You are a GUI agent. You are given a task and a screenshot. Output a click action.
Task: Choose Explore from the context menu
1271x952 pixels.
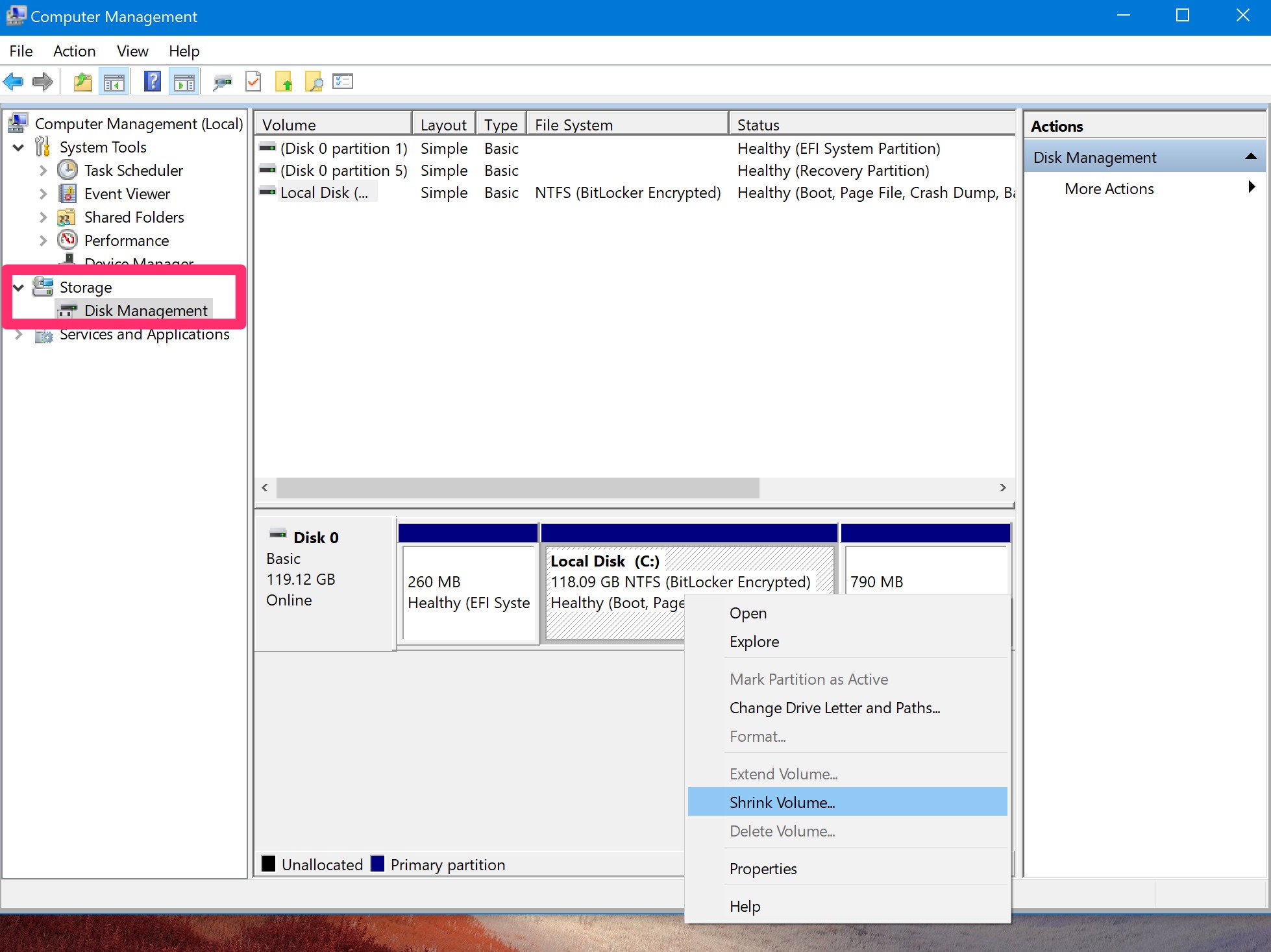point(847,641)
